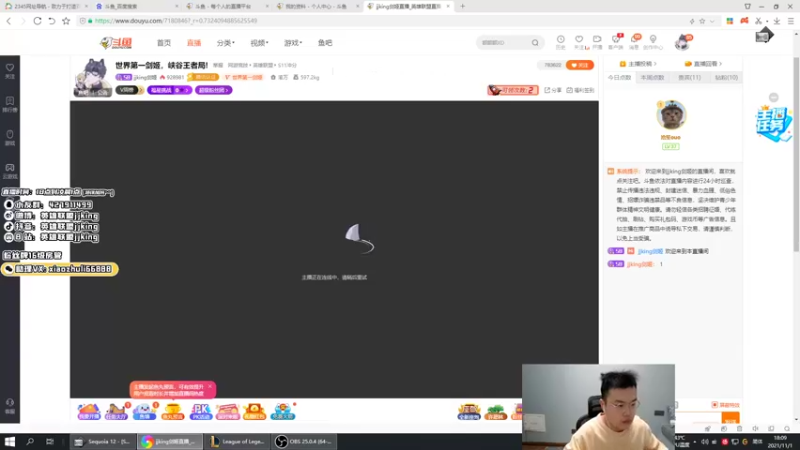Switch to the 贵宾(11) tab
This screenshot has width=800, height=450.
[x=689, y=78]
